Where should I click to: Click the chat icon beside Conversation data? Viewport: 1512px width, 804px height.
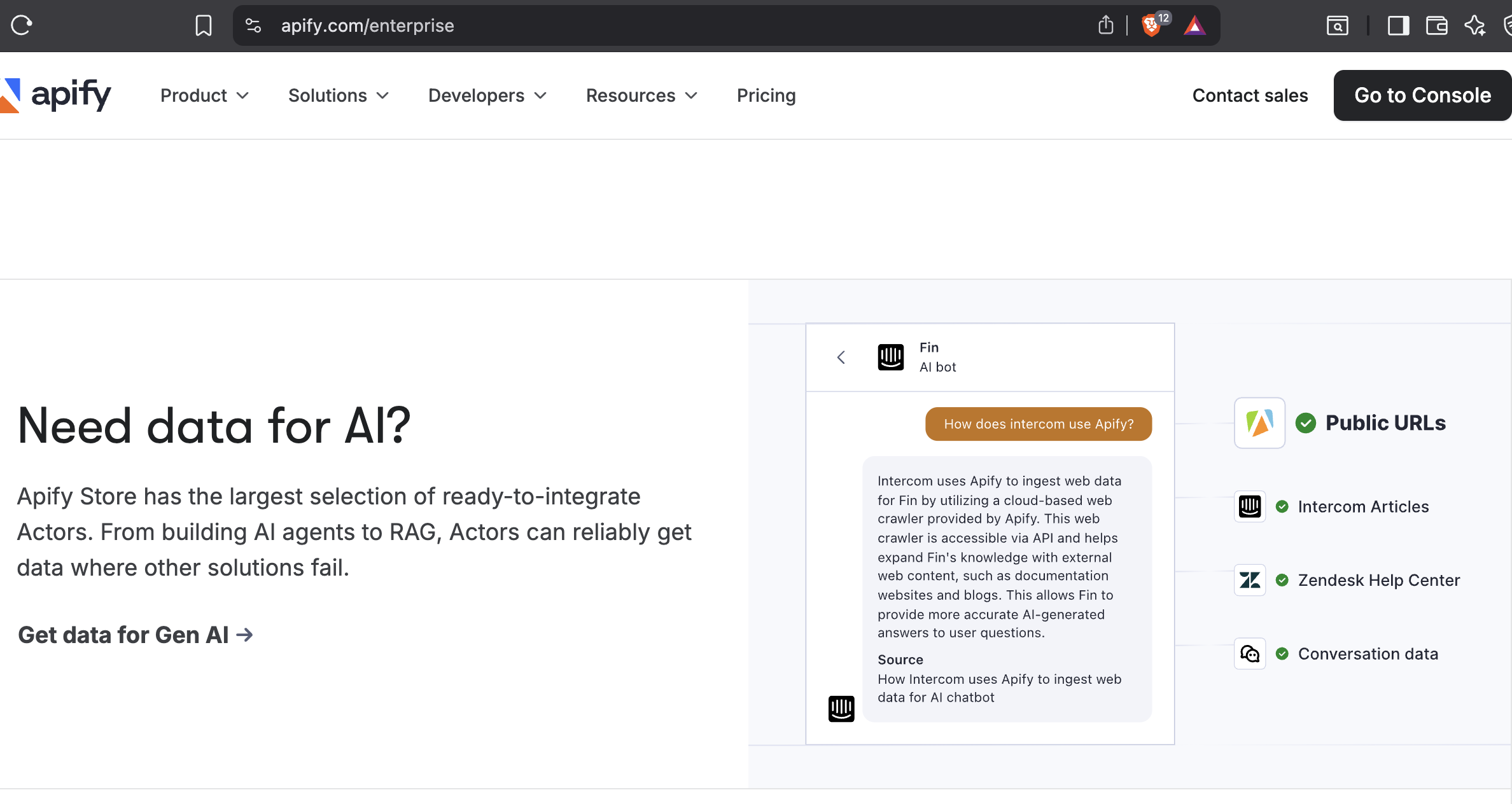point(1250,654)
